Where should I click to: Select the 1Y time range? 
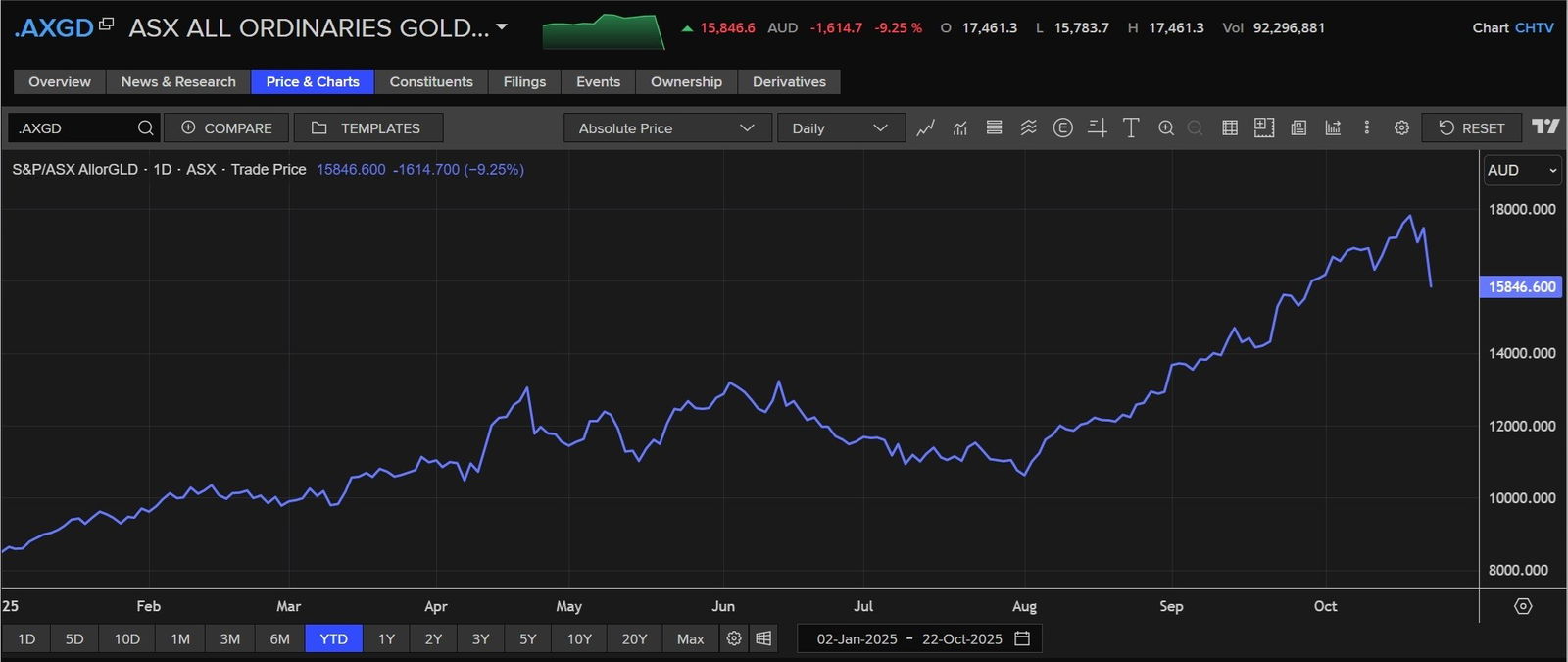pos(386,638)
